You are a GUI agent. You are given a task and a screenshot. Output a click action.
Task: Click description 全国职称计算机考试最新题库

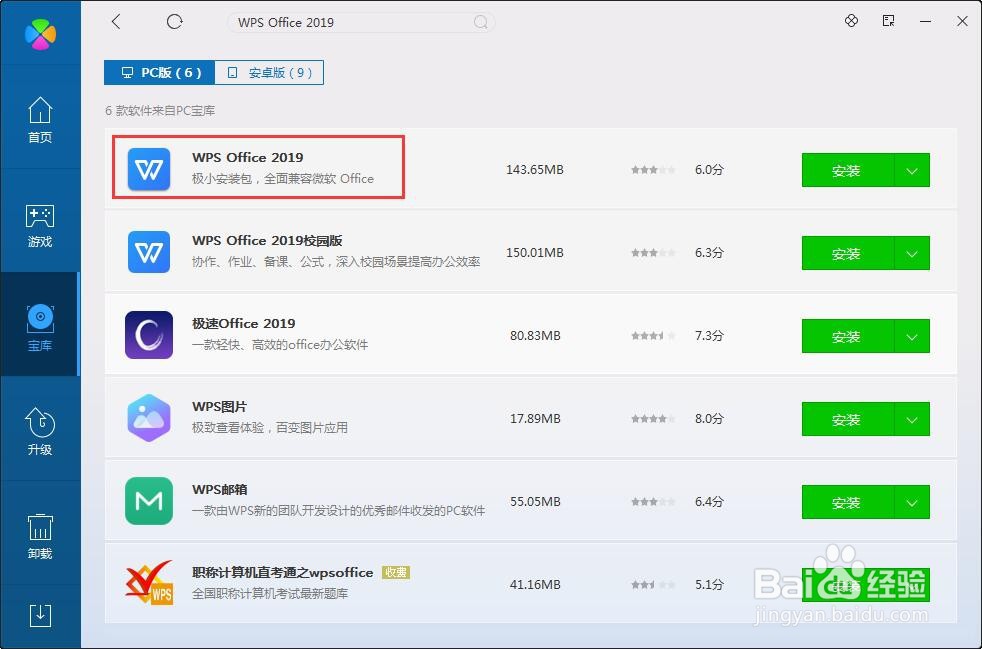click(x=269, y=593)
